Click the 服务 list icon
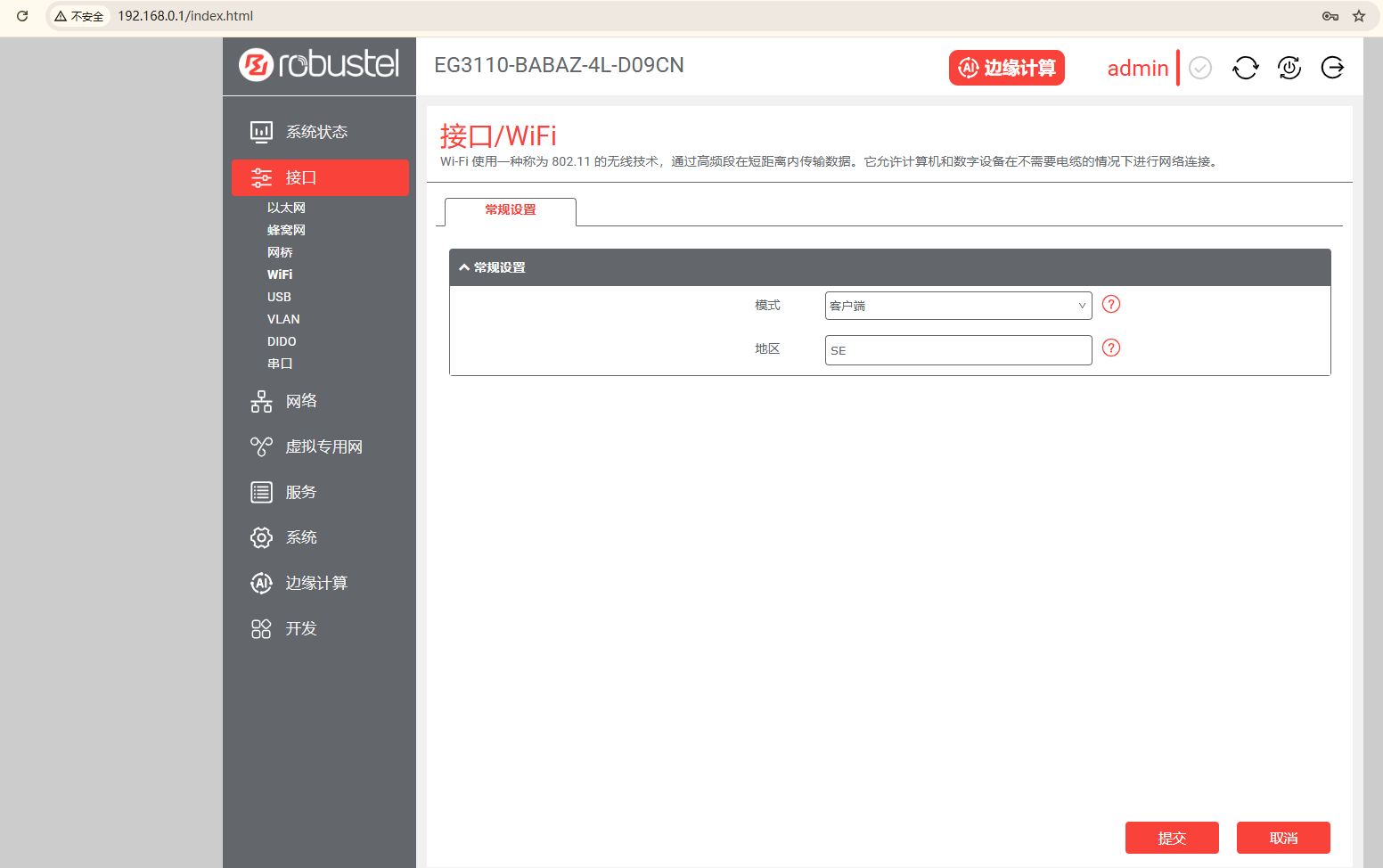This screenshot has width=1383, height=868. pos(261,492)
